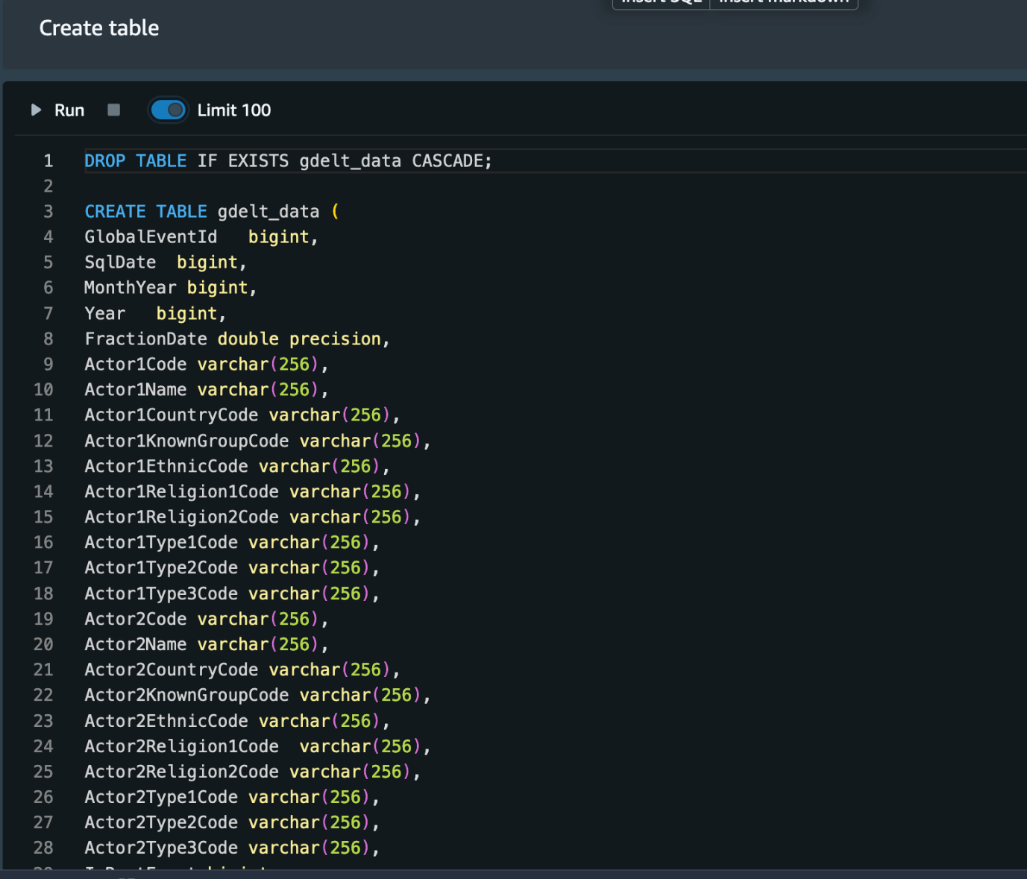The height and width of the screenshot is (879, 1027).
Task: Click the Actor1Type2Code varchar line
Action: pos(232,568)
